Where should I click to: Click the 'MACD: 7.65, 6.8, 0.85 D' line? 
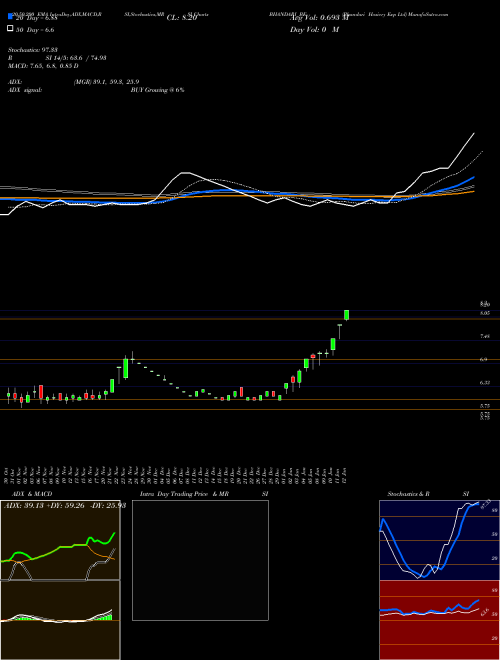(x=43, y=66)
